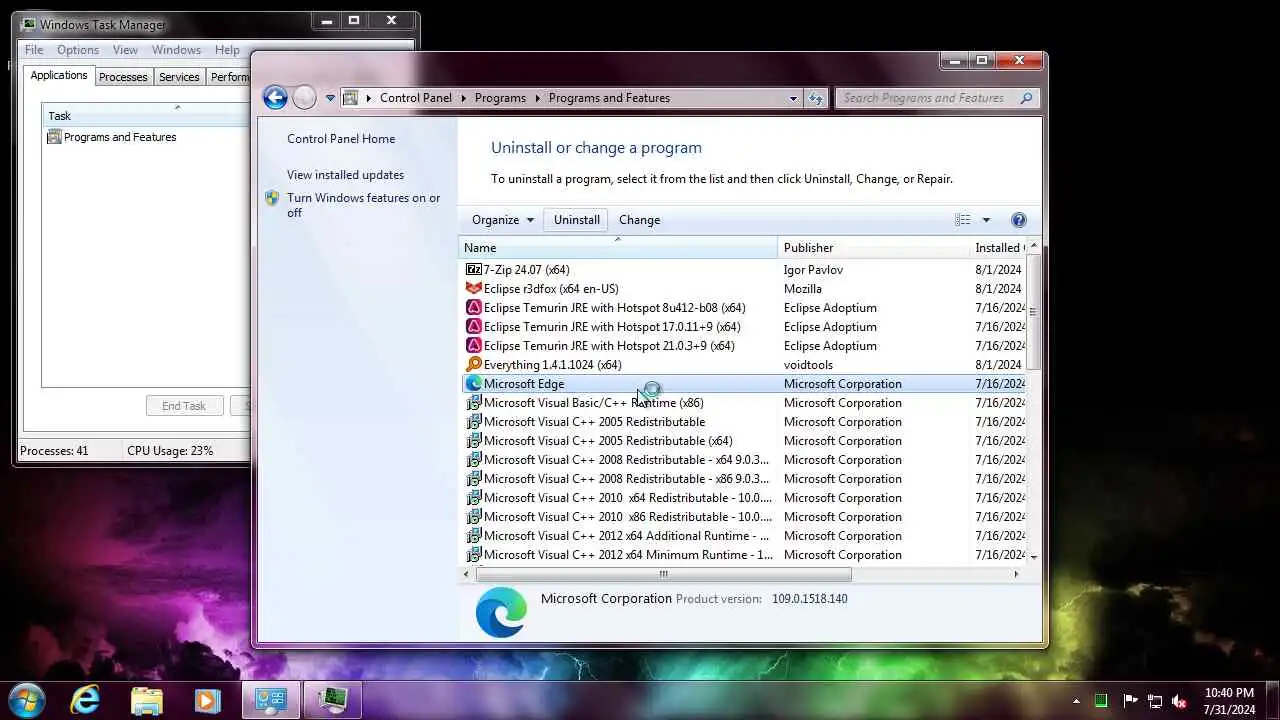Click the Change toolbar button
This screenshot has height=720, width=1280.
pyautogui.click(x=639, y=220)
